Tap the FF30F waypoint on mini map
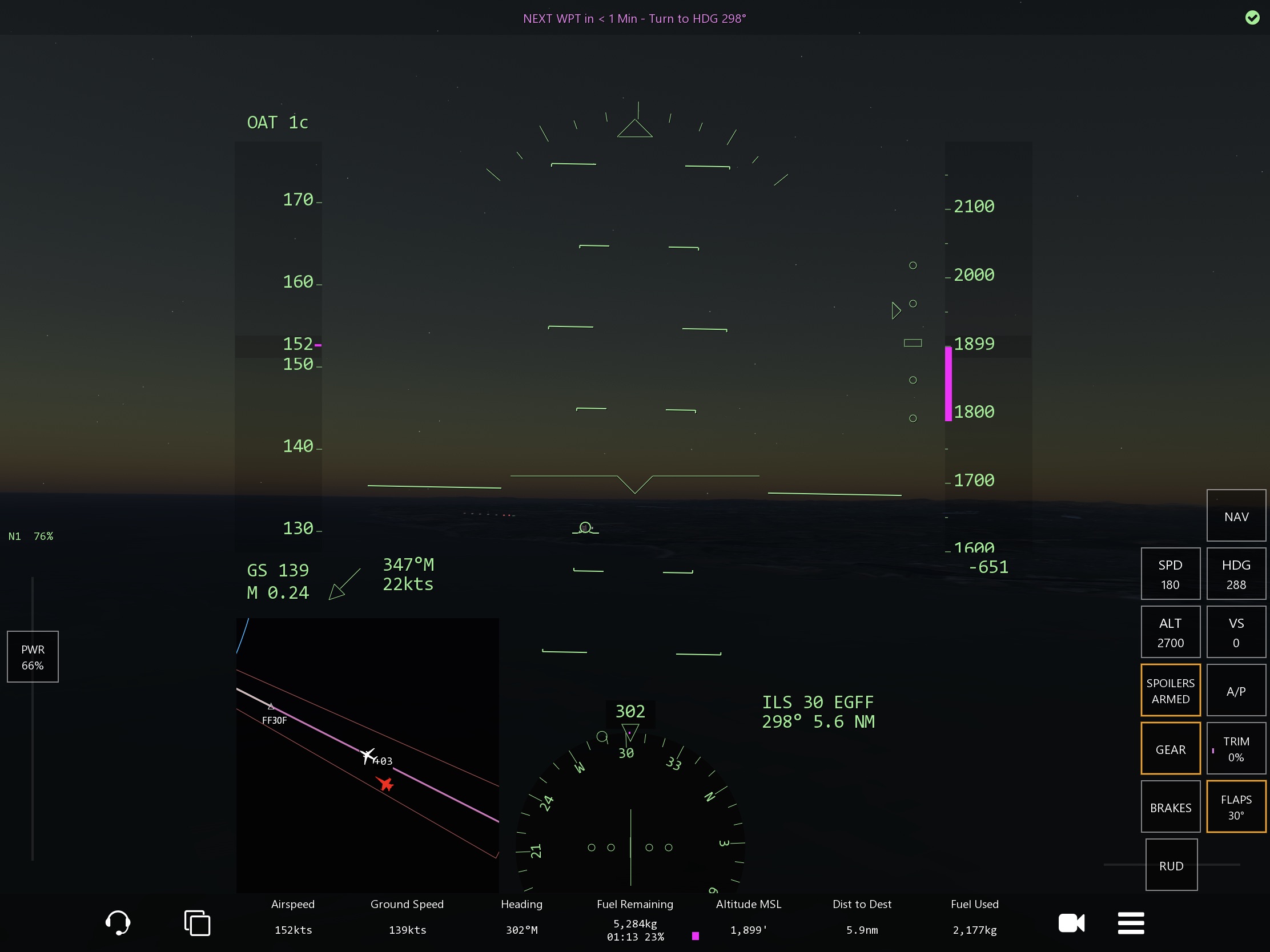 point(272,707)
